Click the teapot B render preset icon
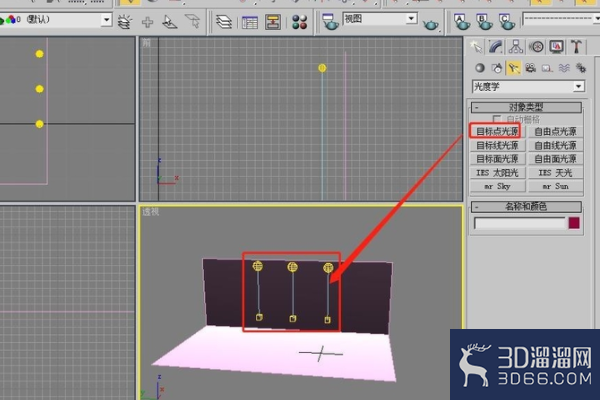 pos(484,22)
